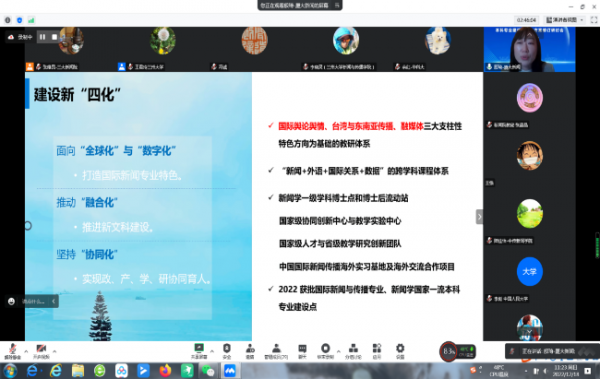Open the Windows Start menu
This screenshot has width=600, height=379.
click(10, 371)
